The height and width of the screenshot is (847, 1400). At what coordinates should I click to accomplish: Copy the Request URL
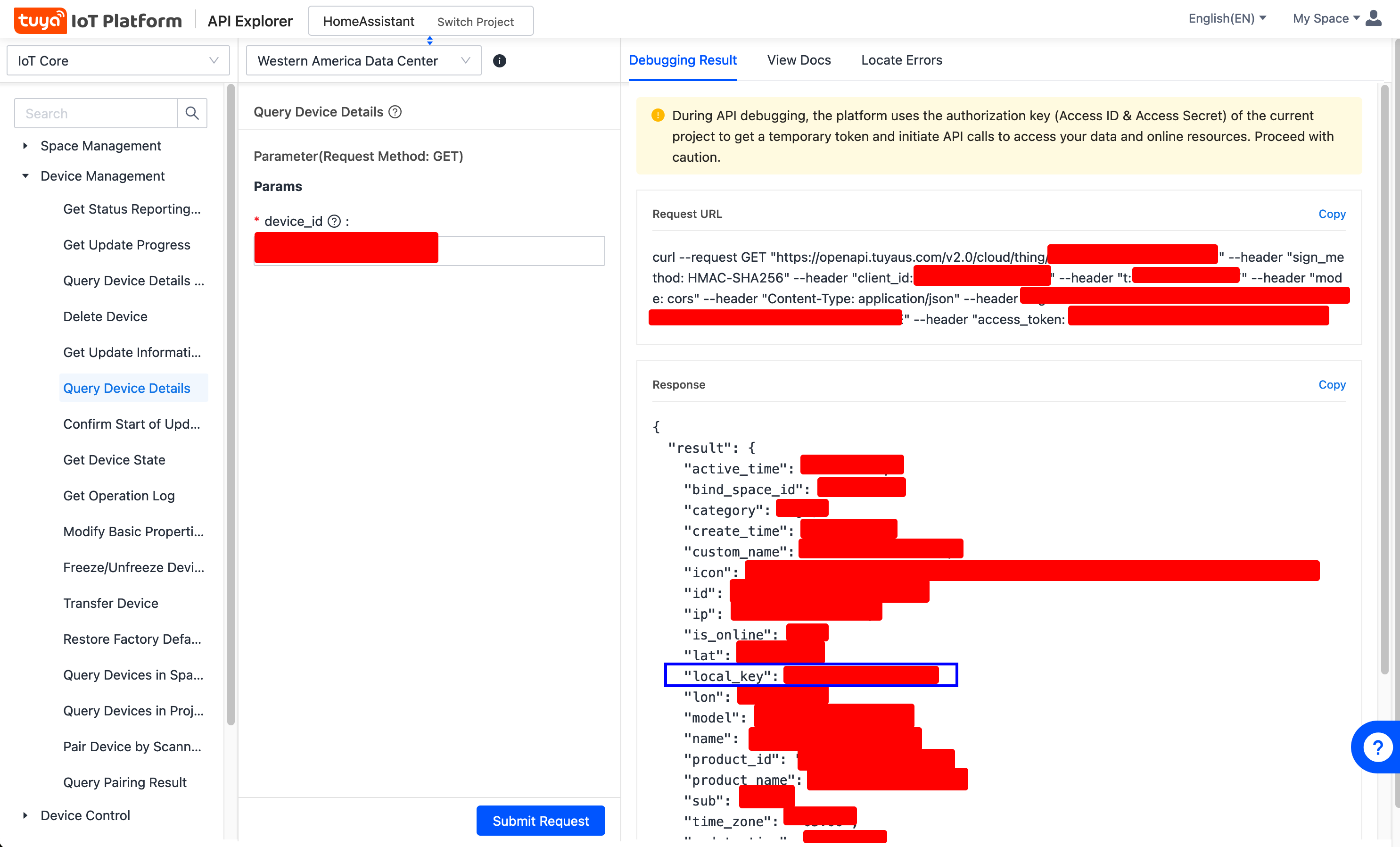(1332, 214)
